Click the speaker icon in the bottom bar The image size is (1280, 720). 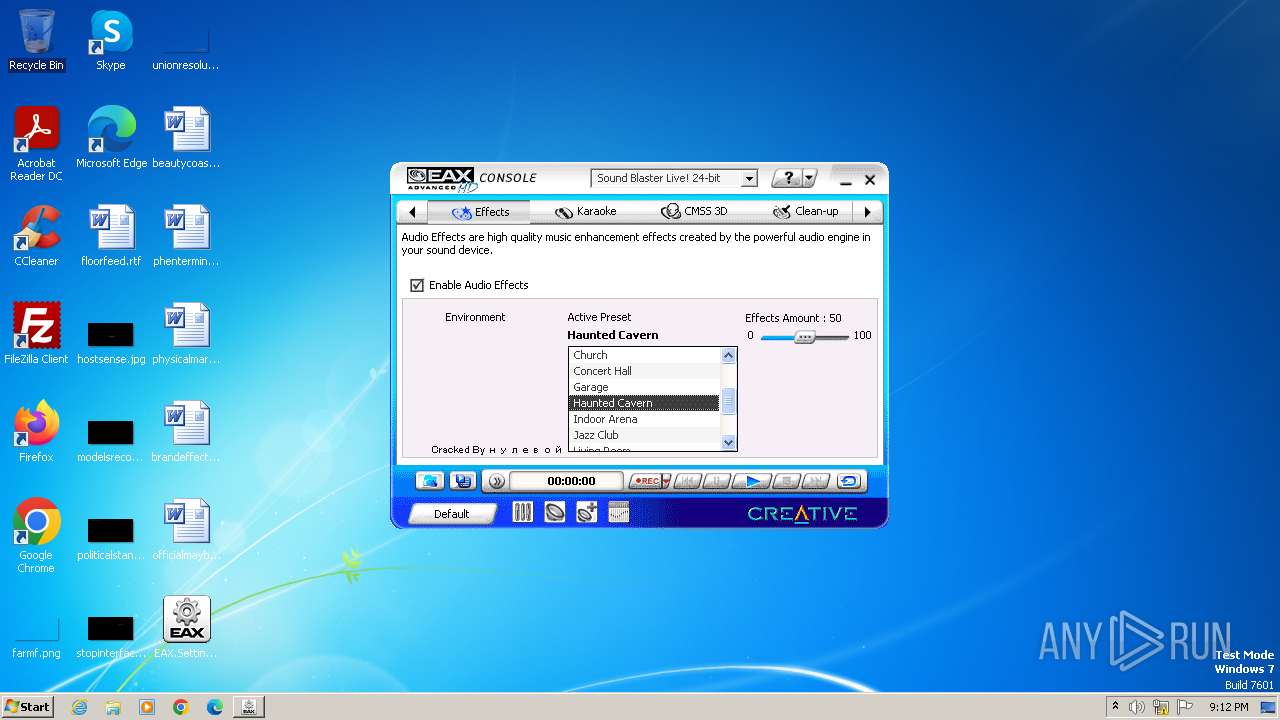[554, 512]
